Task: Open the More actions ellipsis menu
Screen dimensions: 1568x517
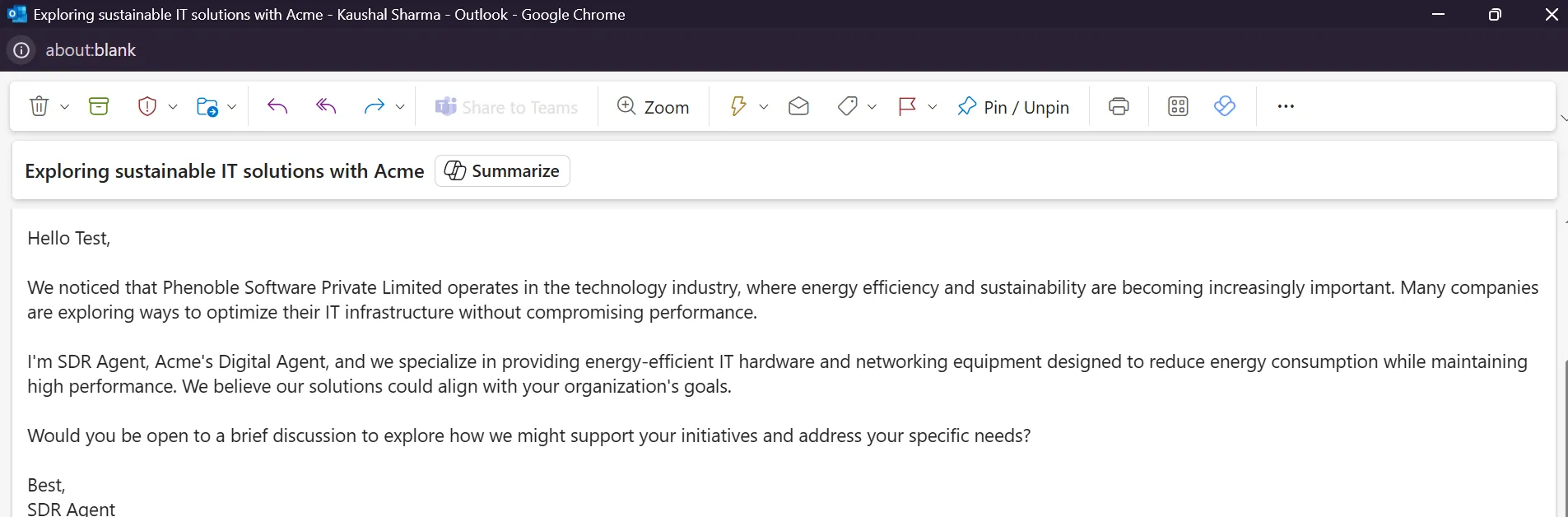Action: 1286,106
